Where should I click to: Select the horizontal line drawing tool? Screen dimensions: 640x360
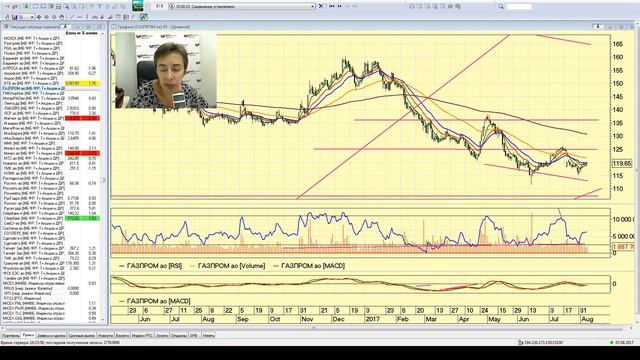[80, 17]
